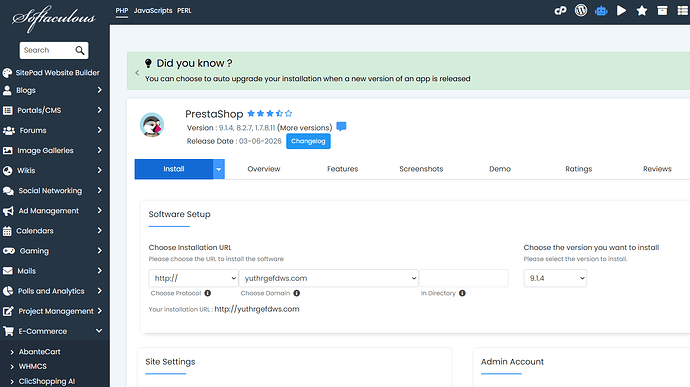This screenshot has width=690, height=387.
Task: Open the http:// protocol dropdown
Action: 193,278
